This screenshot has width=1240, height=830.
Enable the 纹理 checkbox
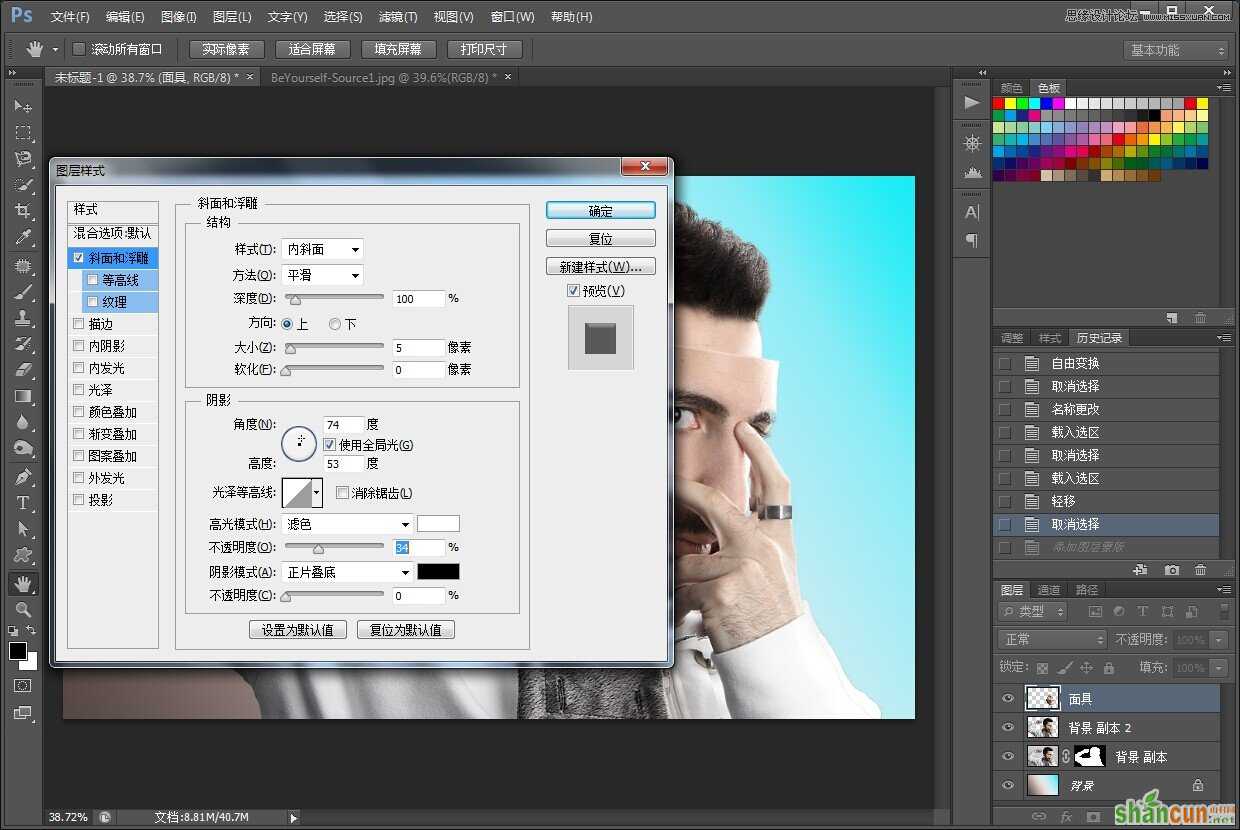tap(93, 302)
